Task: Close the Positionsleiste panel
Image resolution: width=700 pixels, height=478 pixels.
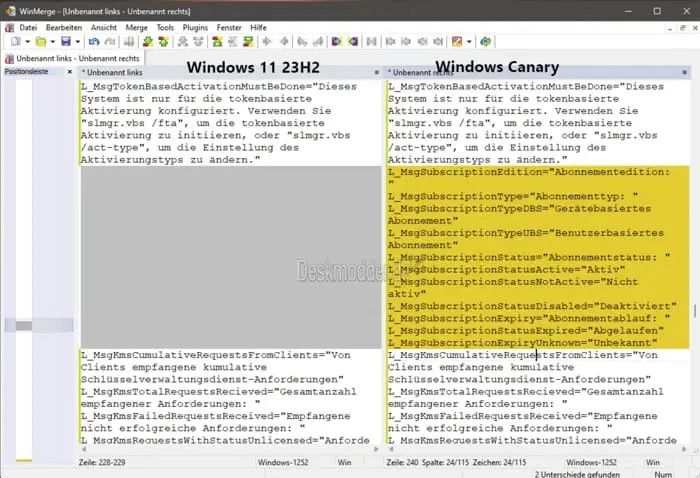Action: click(70, 71)
